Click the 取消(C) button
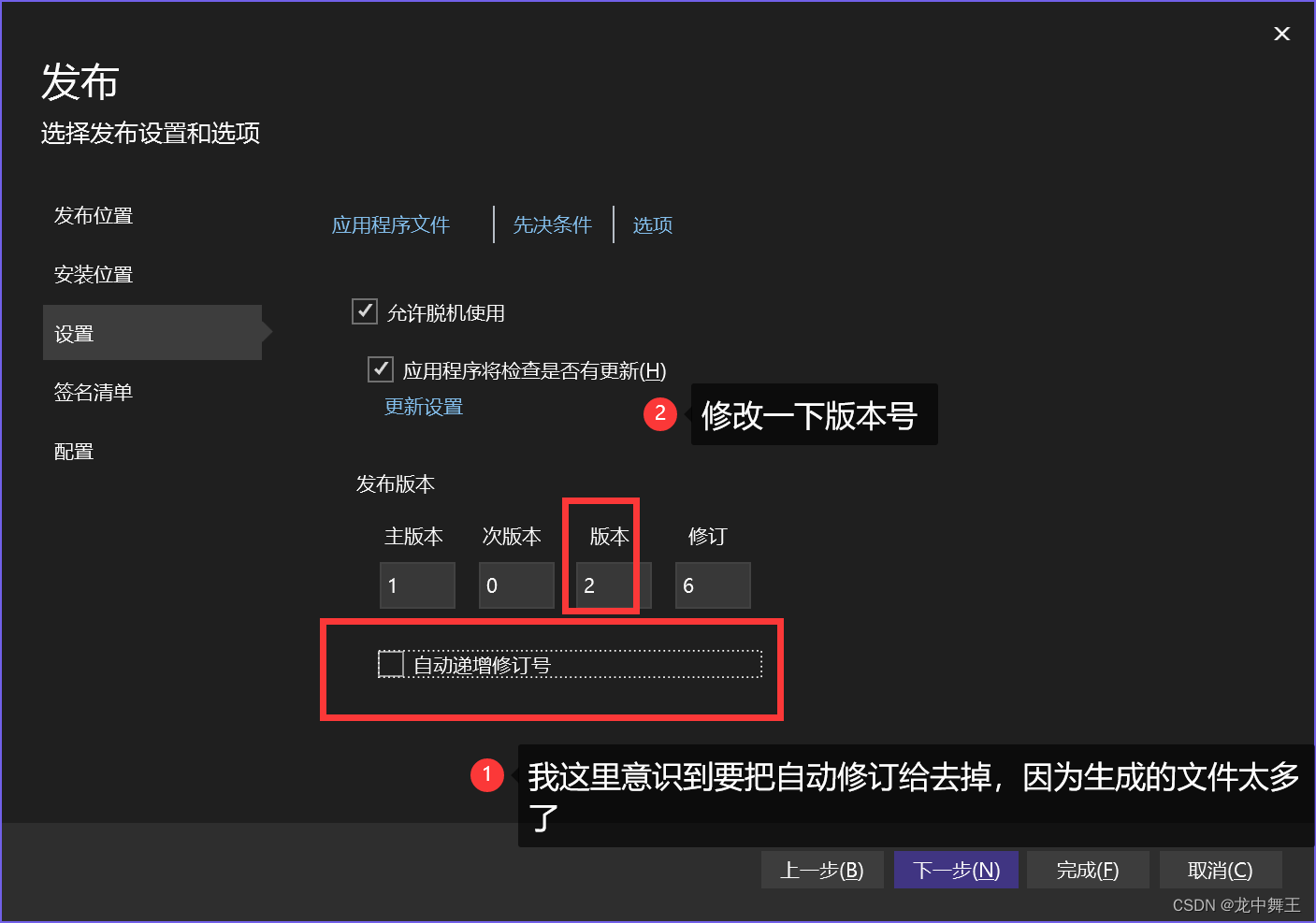 coord(1221,871)
